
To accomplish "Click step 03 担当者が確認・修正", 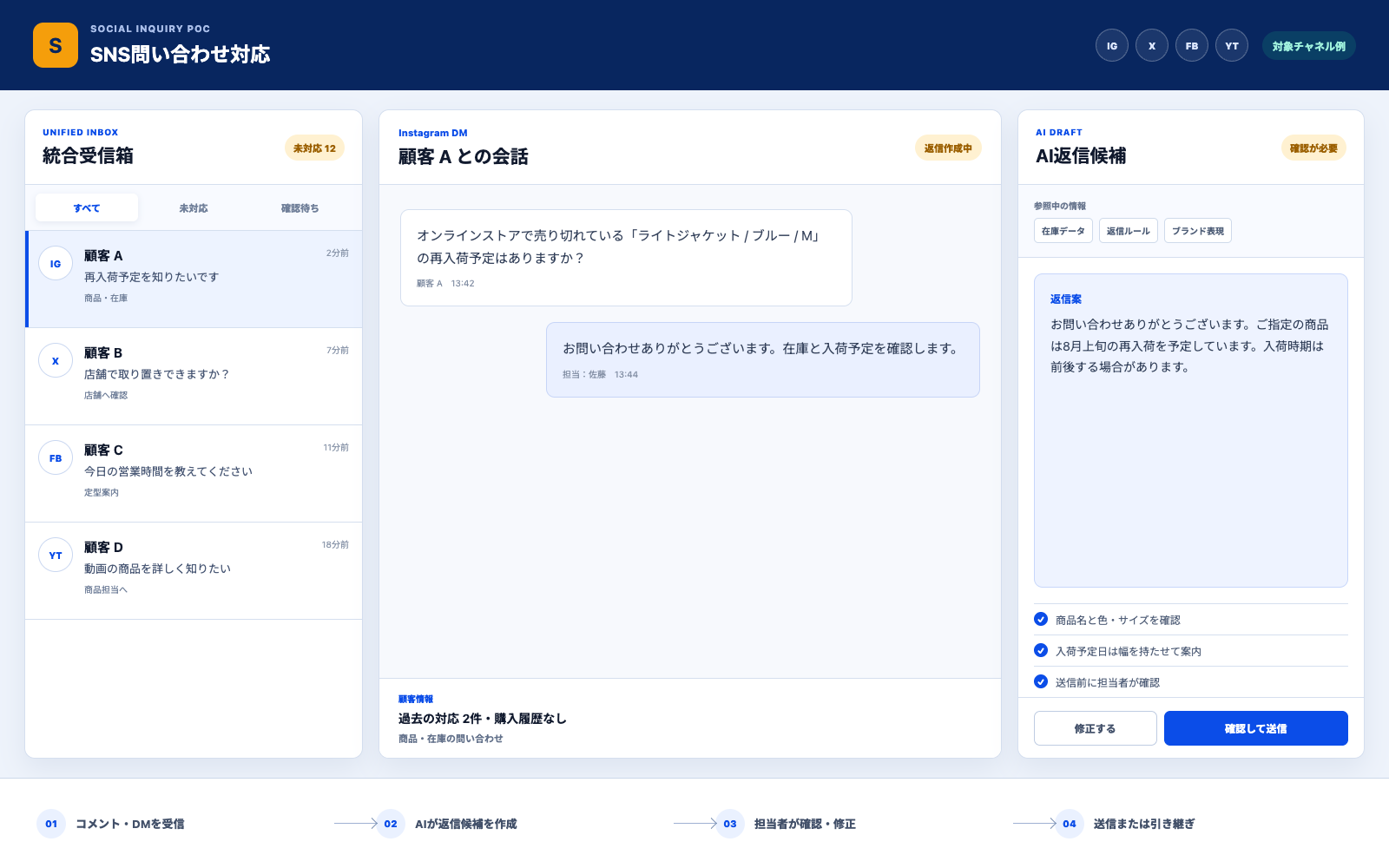I will 787,824.
